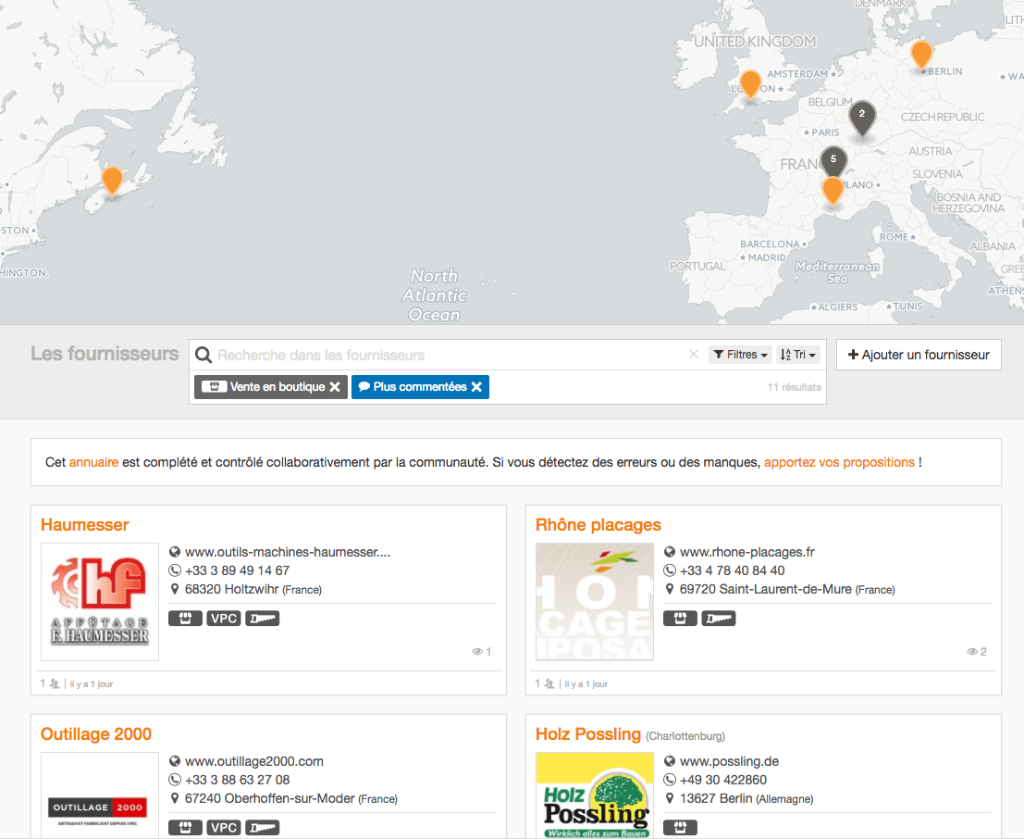The width and height of the screenshot is (1024, 839).
Task: Click Haumesser's shop badge icon
Action: [x=185, y=618]
